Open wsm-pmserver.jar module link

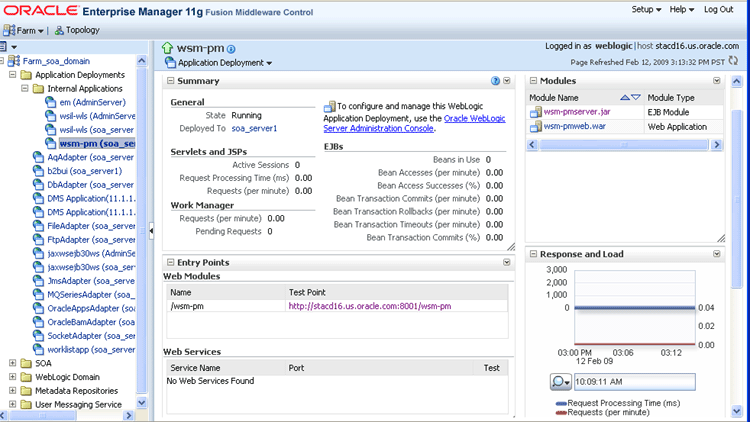click(x=577, y=112)
